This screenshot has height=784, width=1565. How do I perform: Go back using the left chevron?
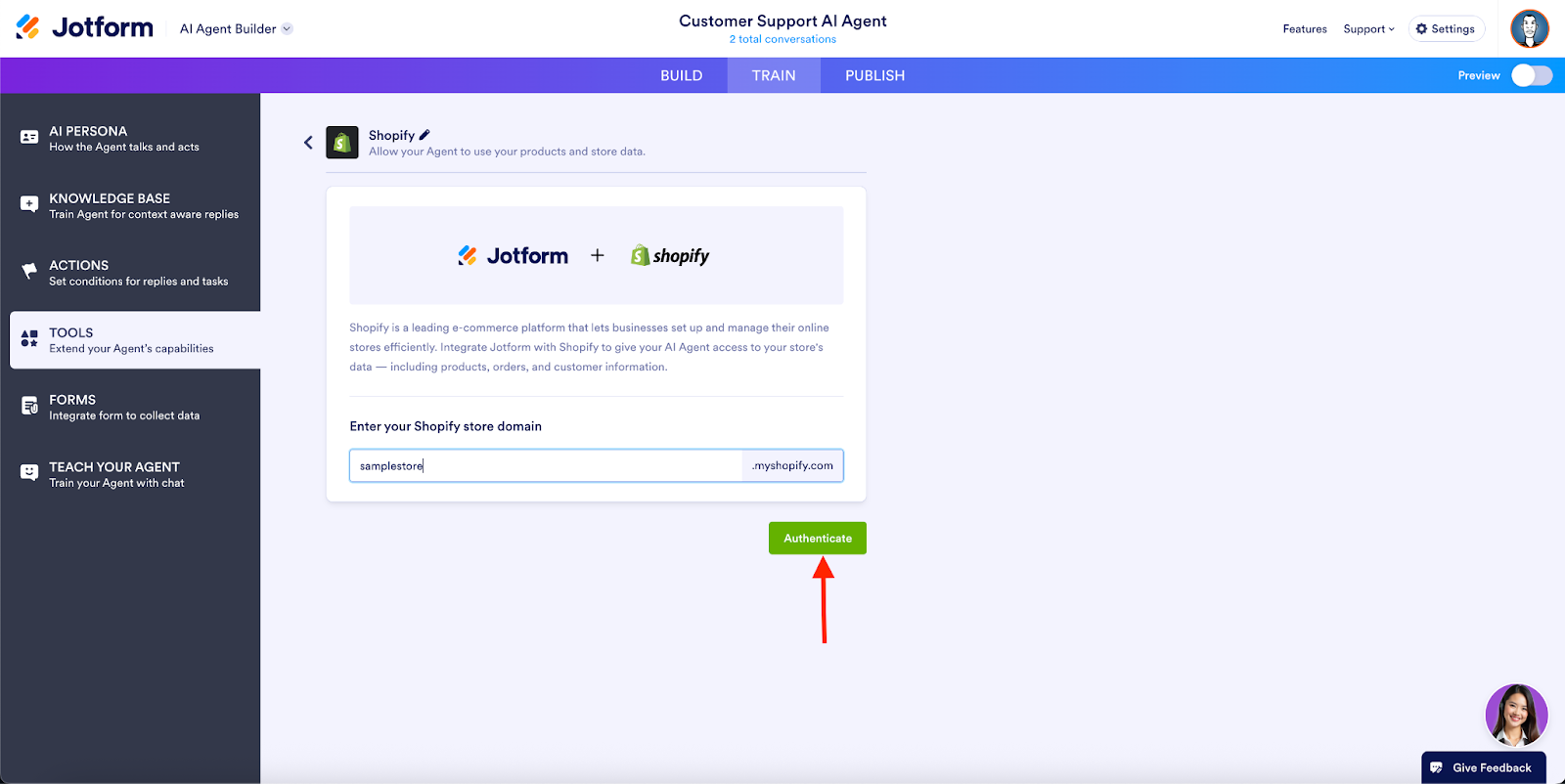pos(308,143)
